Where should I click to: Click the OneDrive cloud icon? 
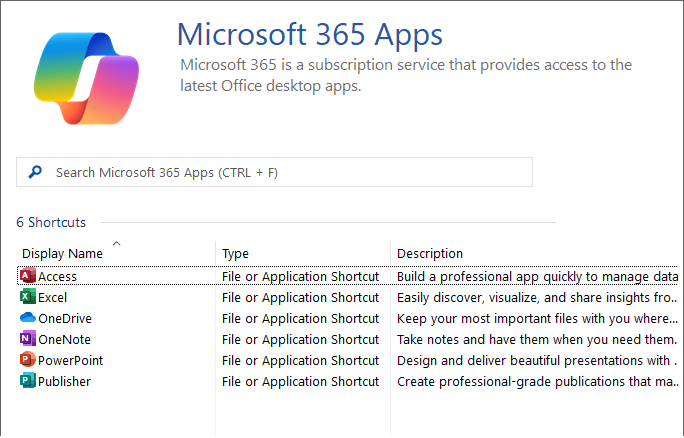pyautogui.click(x=27, y=318)
